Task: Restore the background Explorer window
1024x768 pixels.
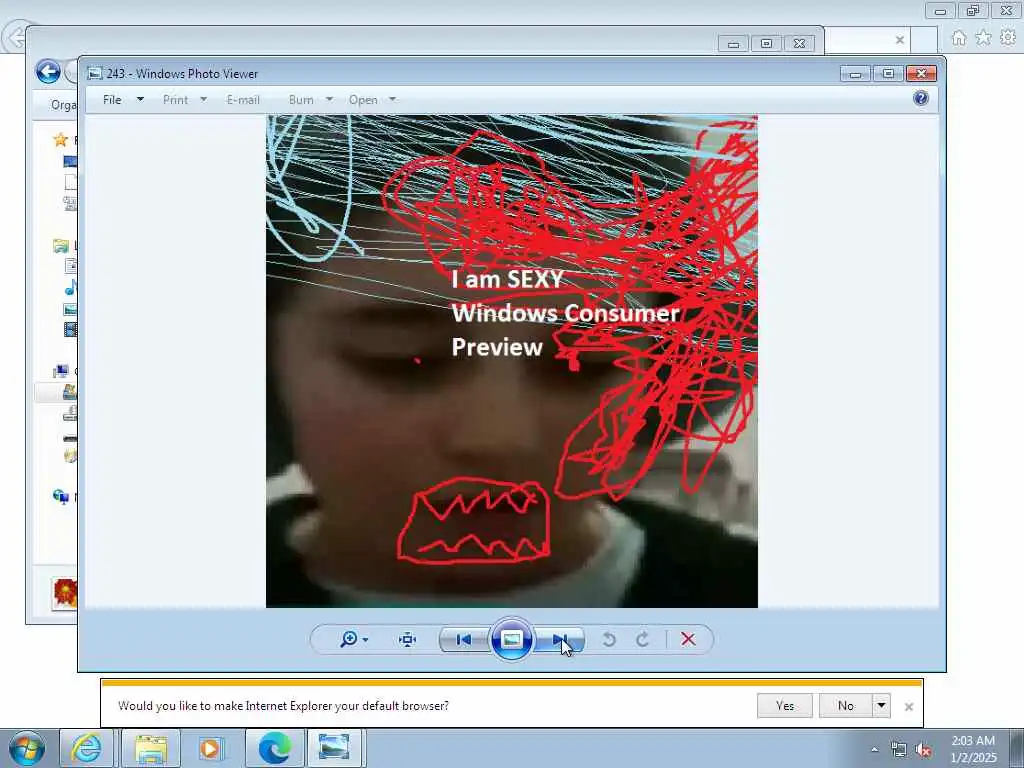Action: [x=766, y=44]
